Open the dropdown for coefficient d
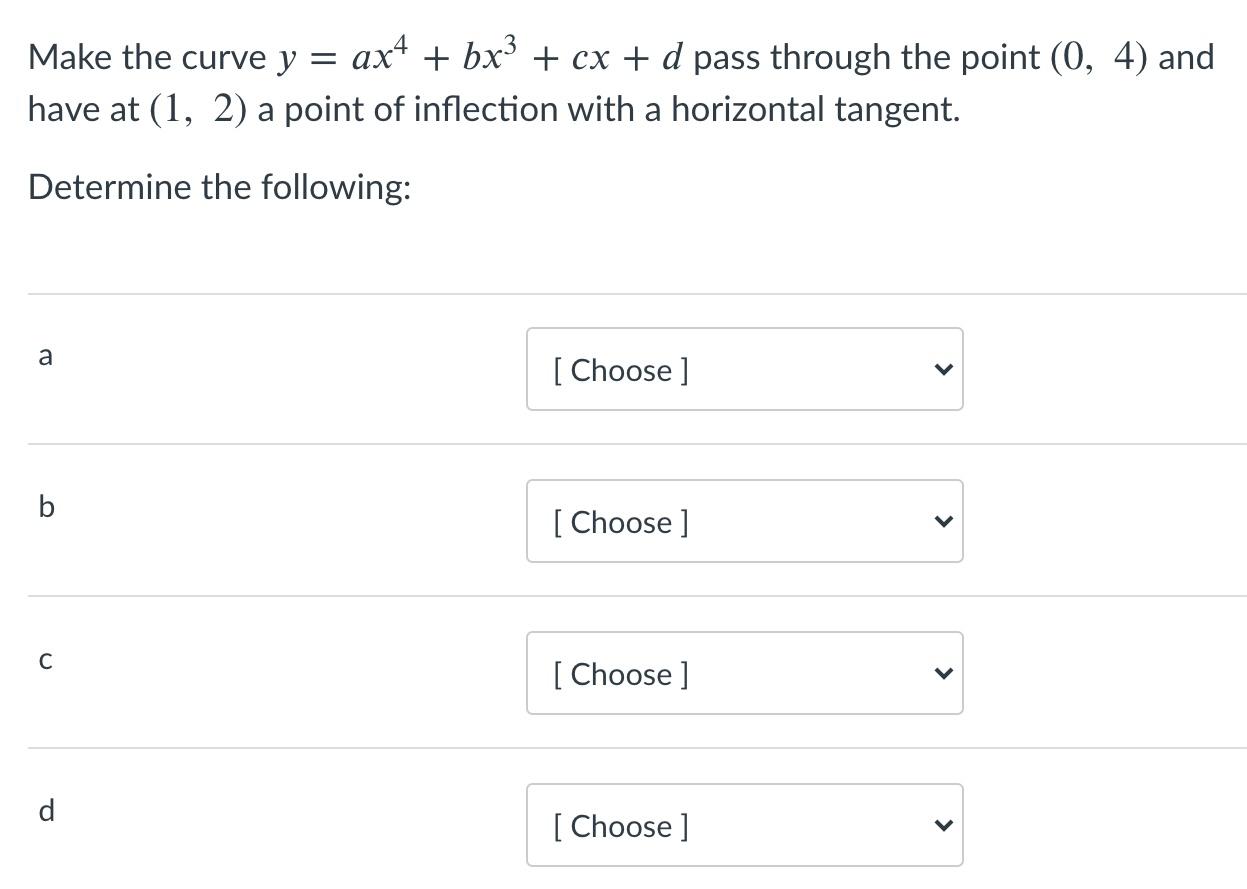 click(744, 825)
